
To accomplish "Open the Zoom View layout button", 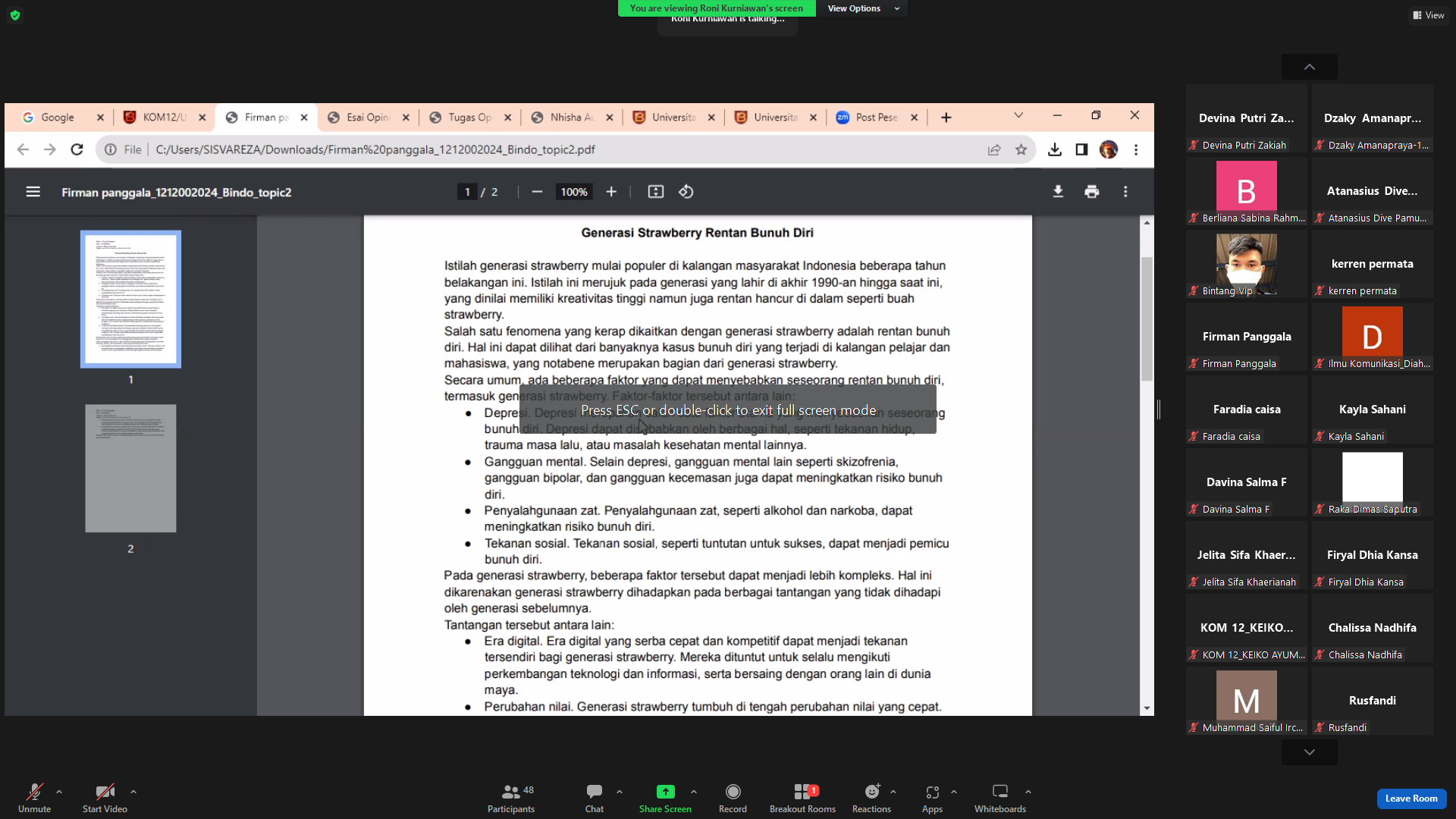I will coord(1429,15).
